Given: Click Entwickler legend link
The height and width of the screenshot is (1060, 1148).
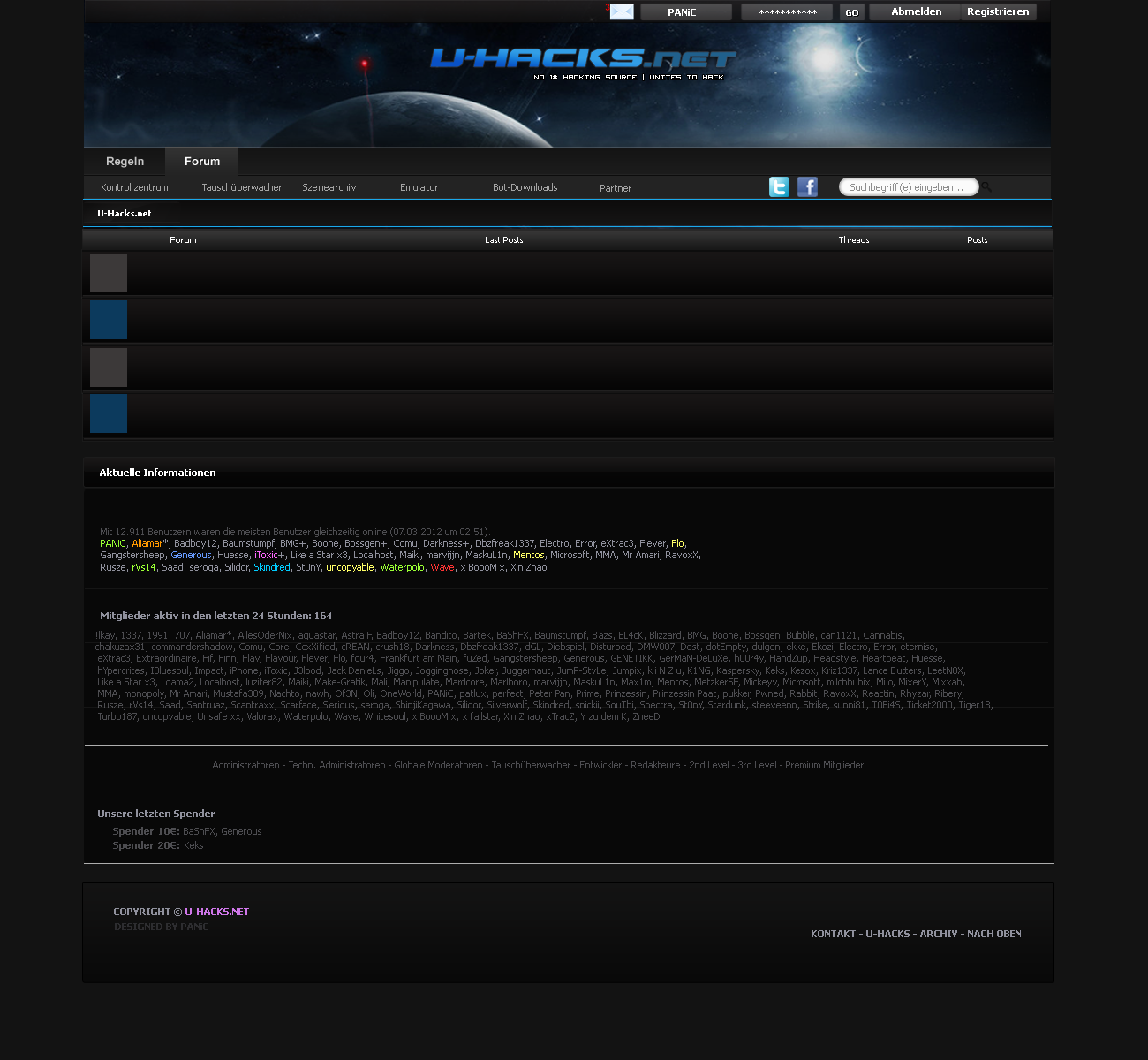Looking at the screenshot, I should click(x=600, y=765).
